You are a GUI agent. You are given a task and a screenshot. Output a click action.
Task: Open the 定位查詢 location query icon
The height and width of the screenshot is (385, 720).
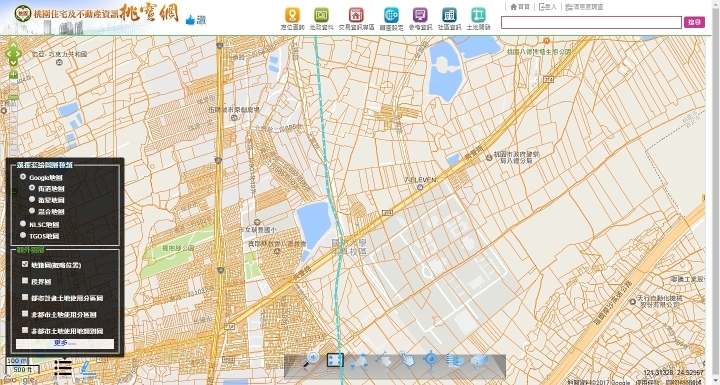point(292,15)
